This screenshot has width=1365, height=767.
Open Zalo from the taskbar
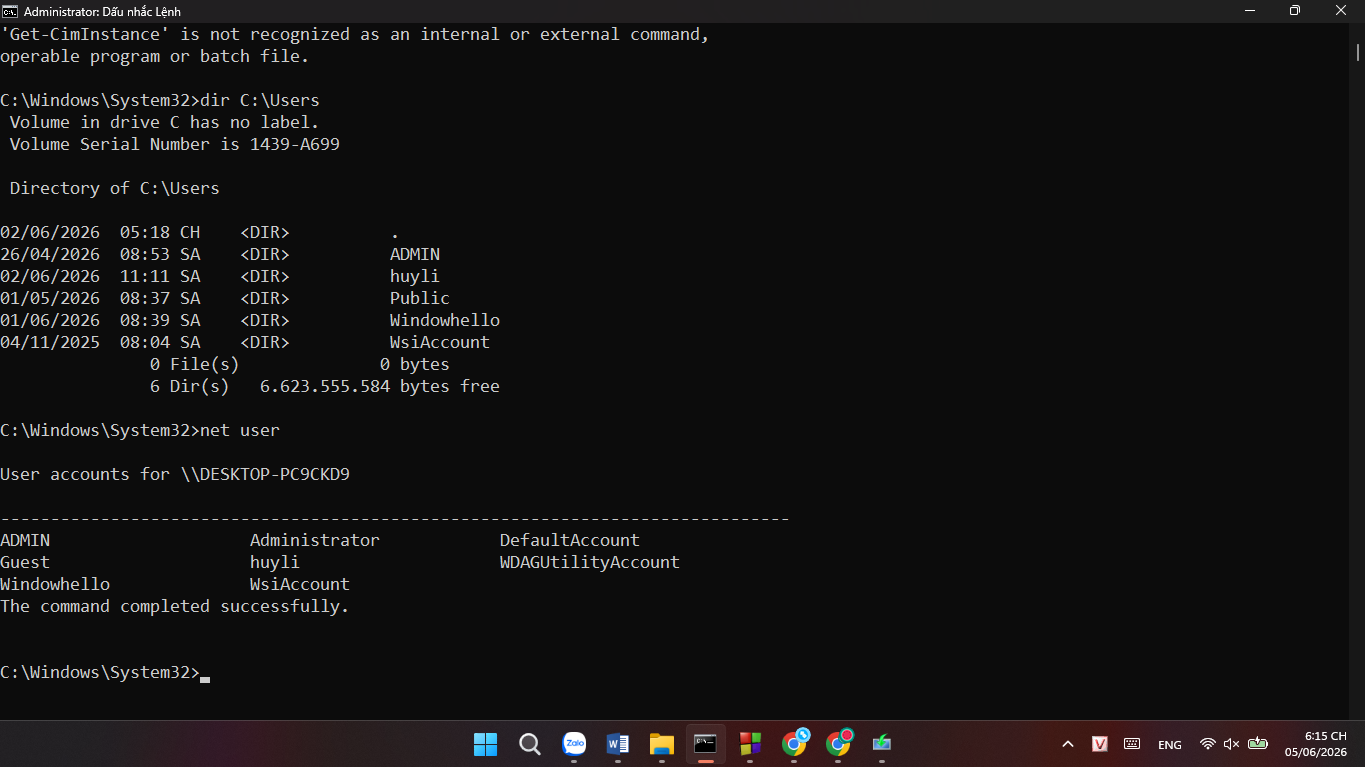point(574,744)
